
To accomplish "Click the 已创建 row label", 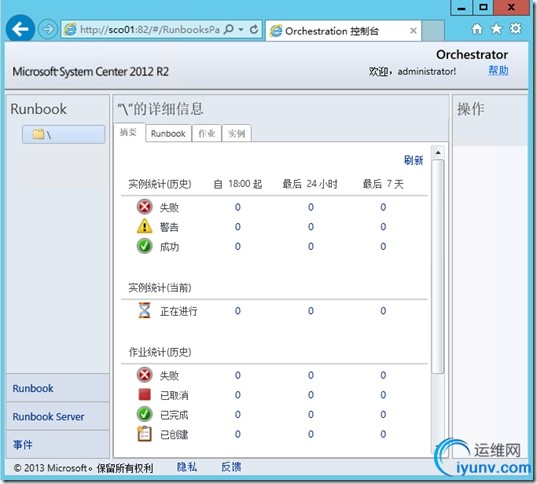I will (x=174, y=434).
